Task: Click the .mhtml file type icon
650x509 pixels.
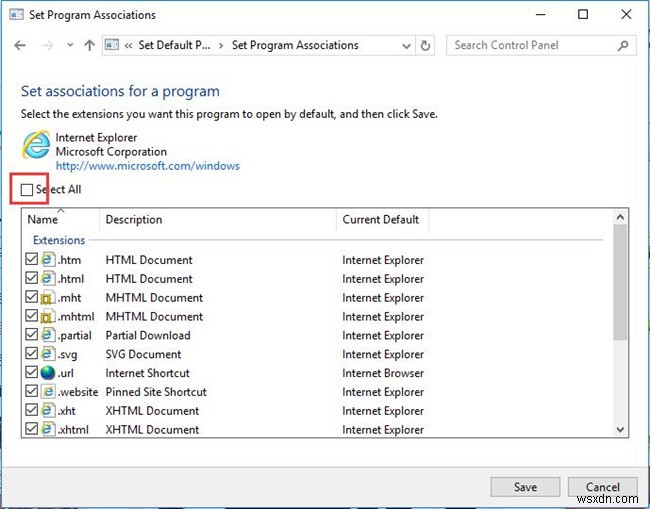Action: click(48, 316)
